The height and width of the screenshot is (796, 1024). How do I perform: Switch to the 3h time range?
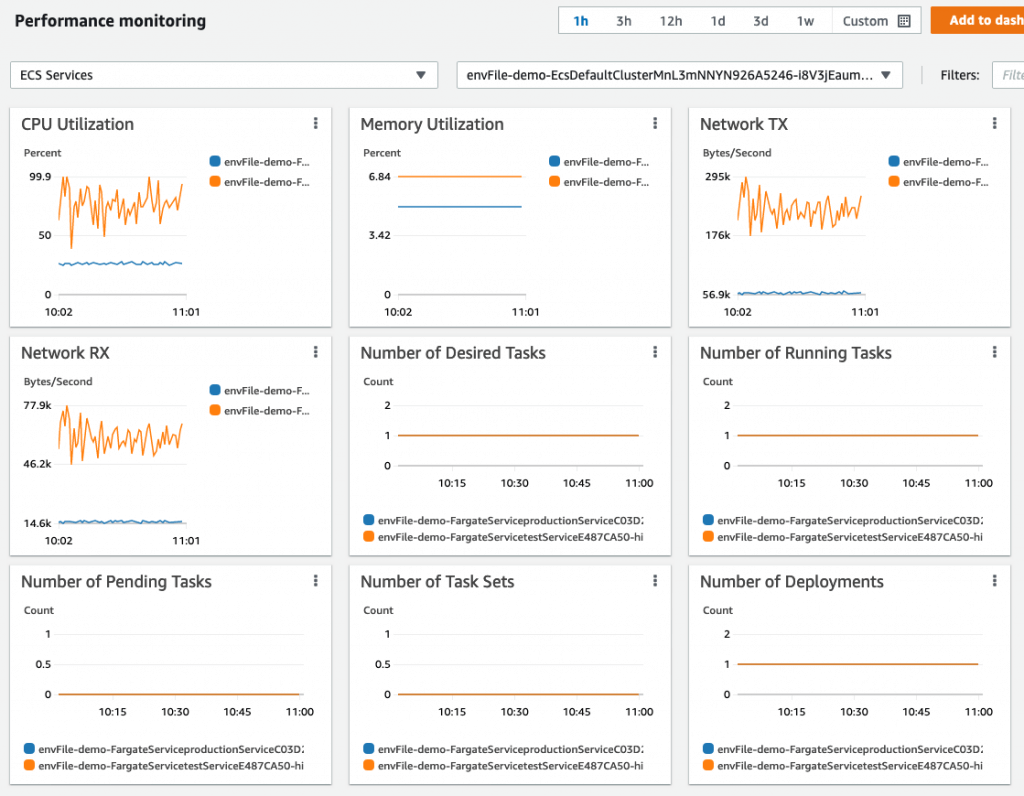(624, 20)
